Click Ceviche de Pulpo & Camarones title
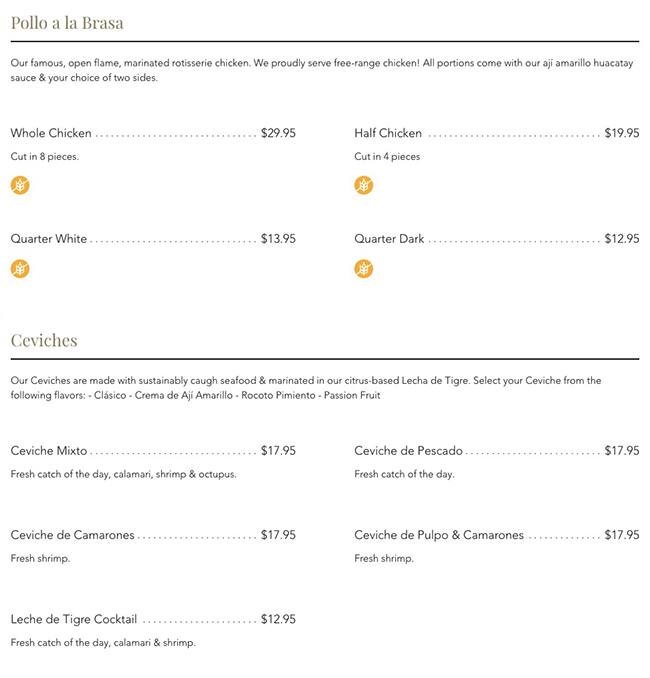This screenshot has width=650, height=678. [439, 535]
